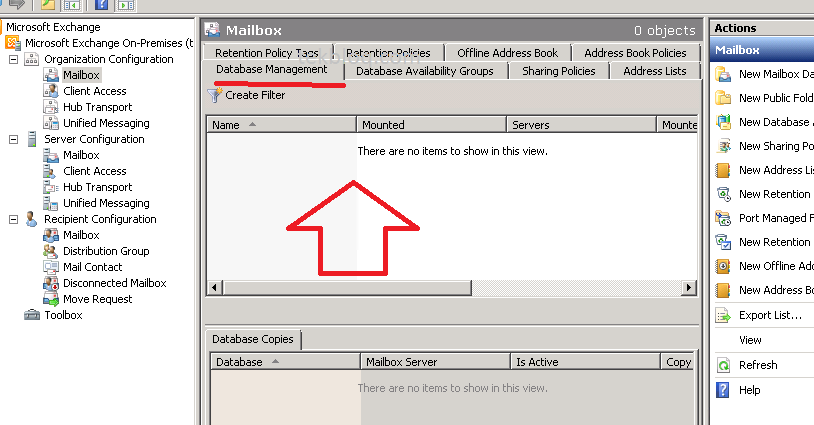
Task: Sort by the Mailbox Server column header
Action: pos(435,362)
